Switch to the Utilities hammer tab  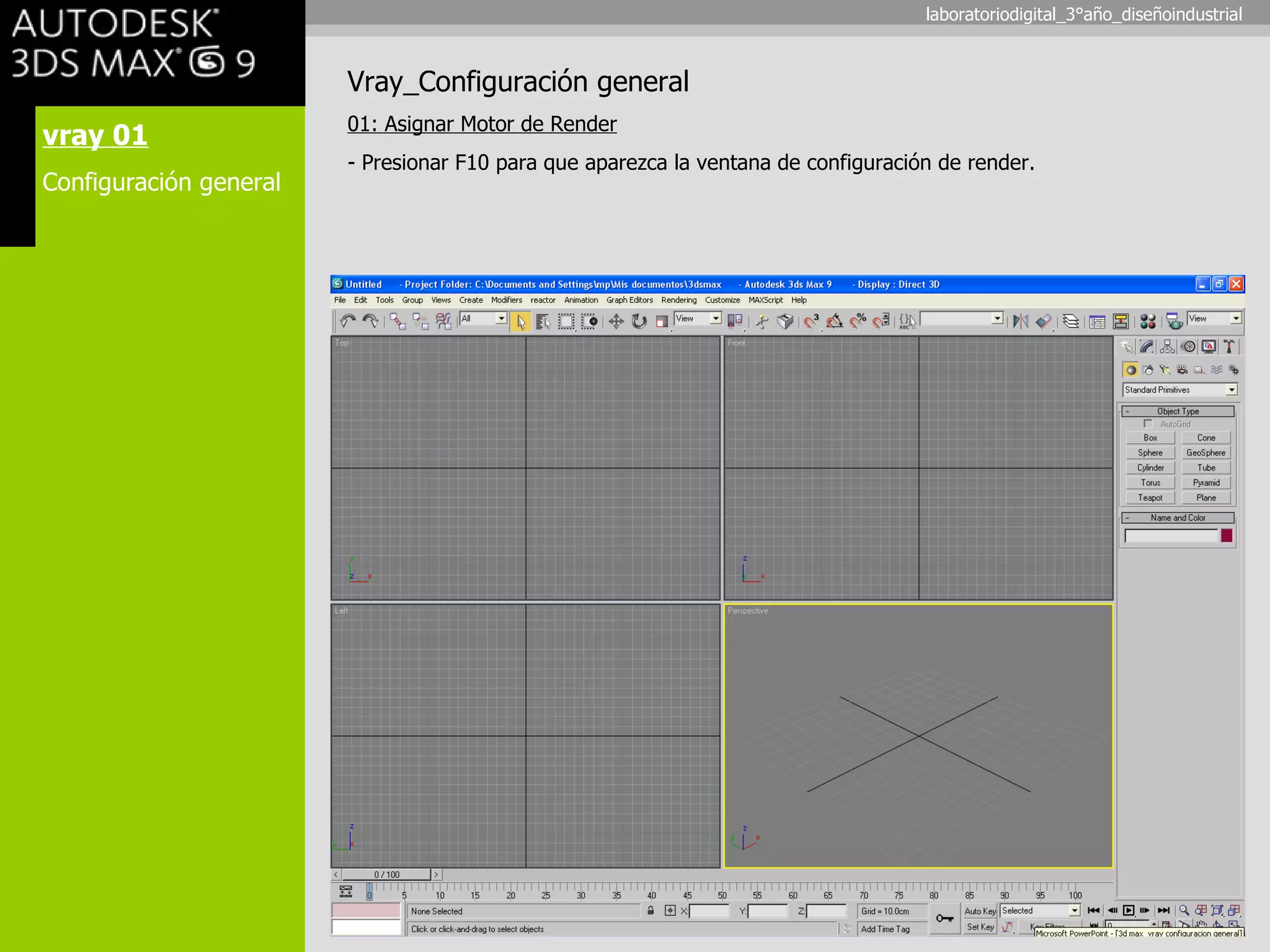tap(1229, 347)
